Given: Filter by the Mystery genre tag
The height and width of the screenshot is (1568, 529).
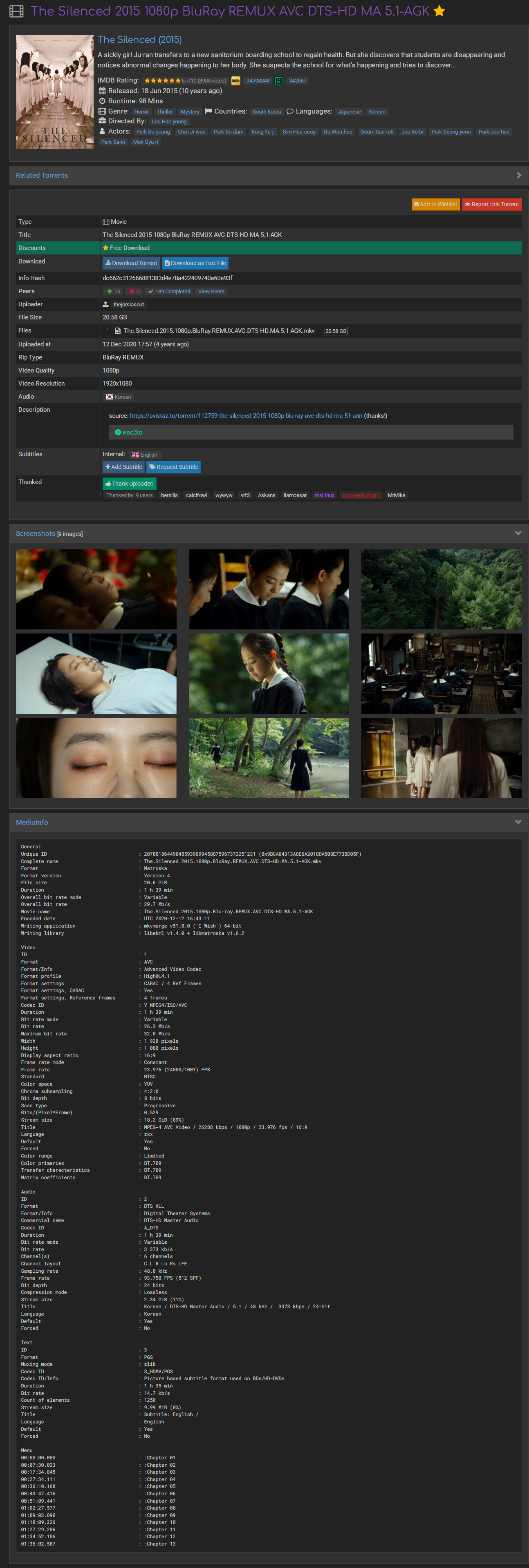Looking at the screenshot, I should (190, 112).
